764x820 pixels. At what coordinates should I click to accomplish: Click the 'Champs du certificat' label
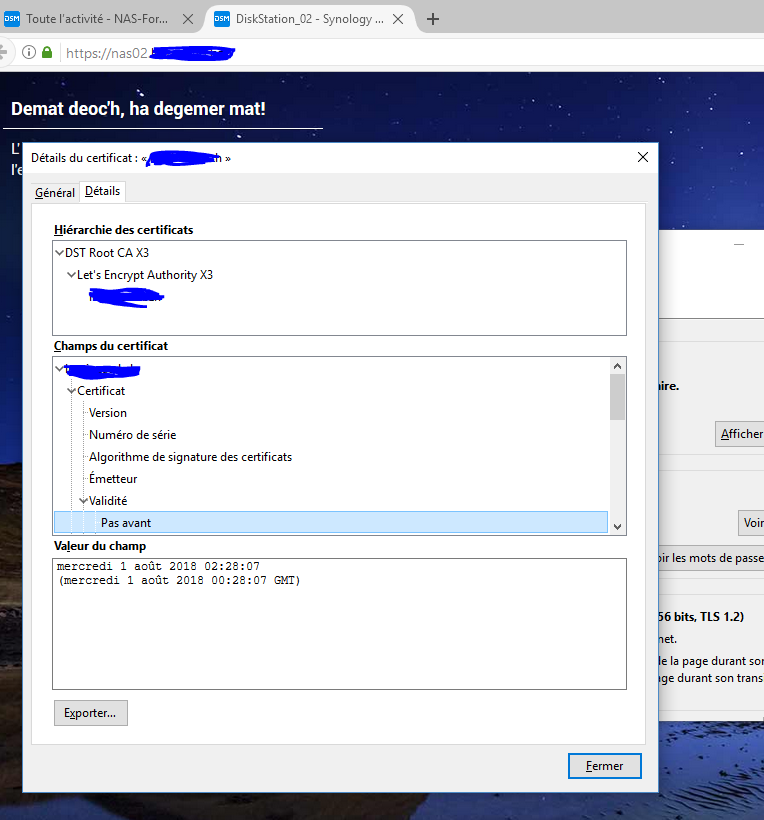click(111, 346)
